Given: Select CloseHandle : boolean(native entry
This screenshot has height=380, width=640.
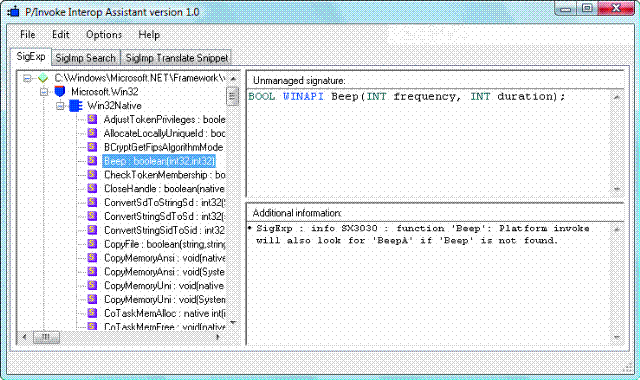Looking at the screenshot, I should pos(164,189).
